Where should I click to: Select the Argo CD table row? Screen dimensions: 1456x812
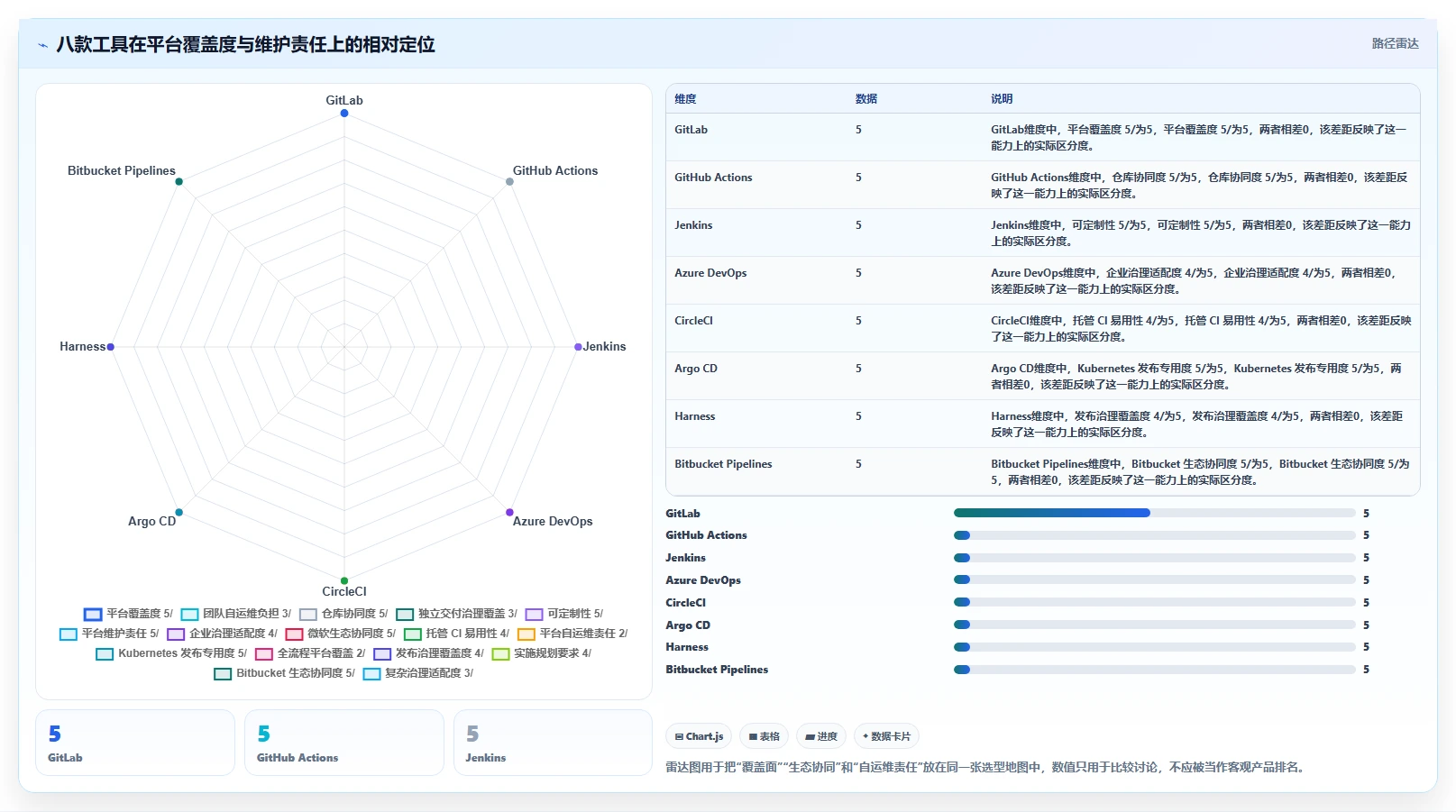(x=1042, y=376)
